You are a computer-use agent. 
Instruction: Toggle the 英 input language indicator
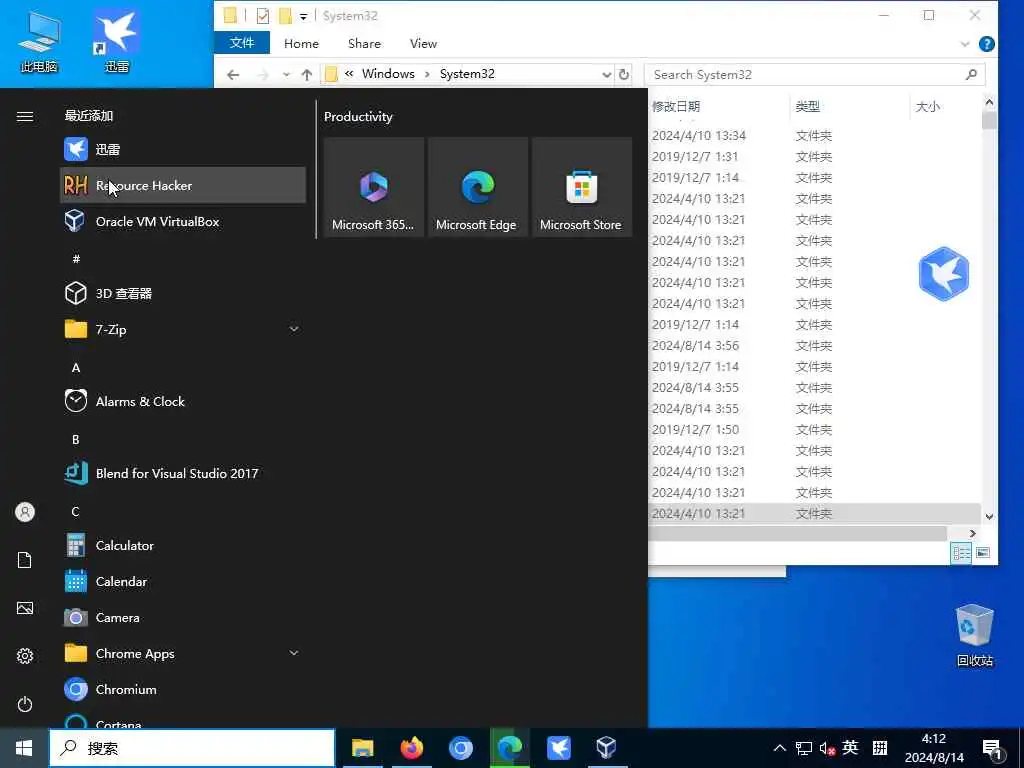tap(850, 748)
